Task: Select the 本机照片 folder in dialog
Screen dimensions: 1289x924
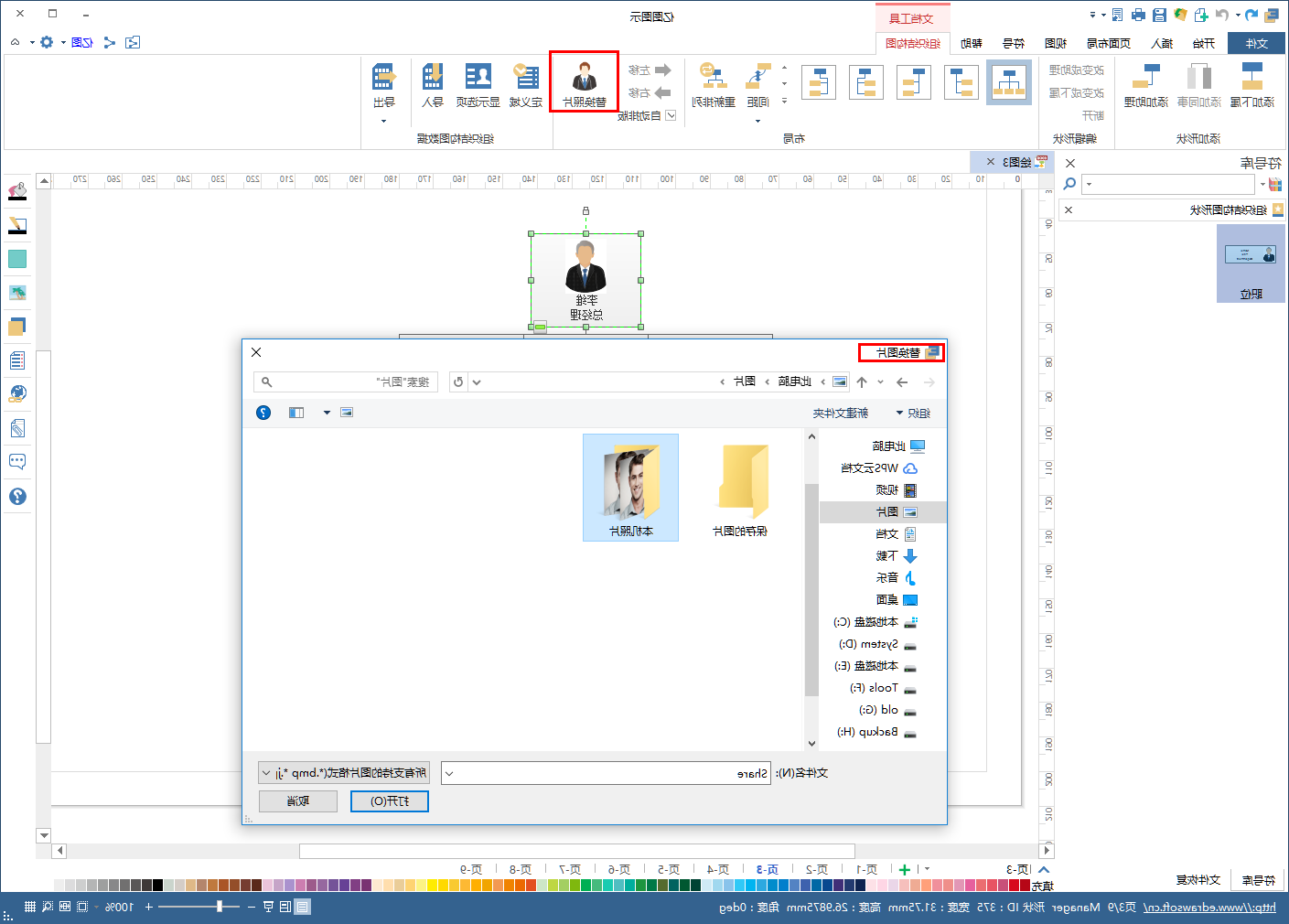Action: coord(631,488)
